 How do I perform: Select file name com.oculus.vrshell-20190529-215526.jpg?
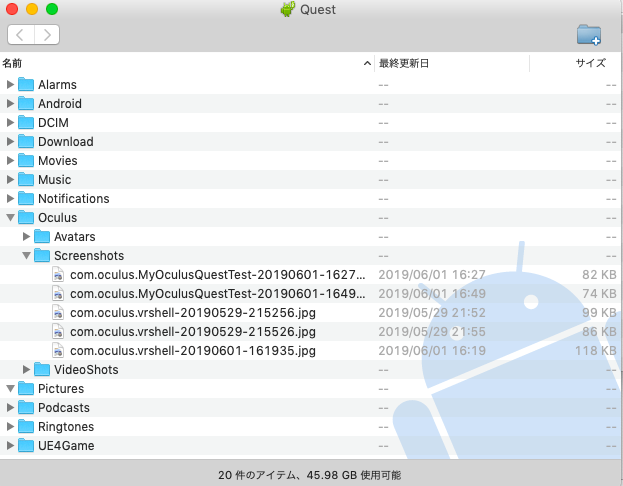click(x=193, y=332)
